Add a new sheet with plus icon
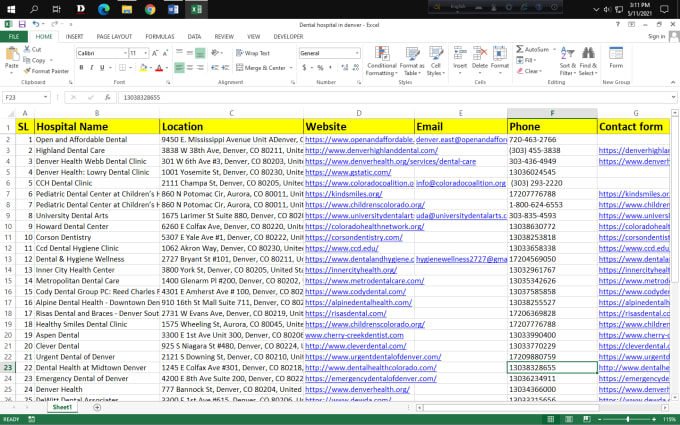The image size is (680, 425). 97,407
